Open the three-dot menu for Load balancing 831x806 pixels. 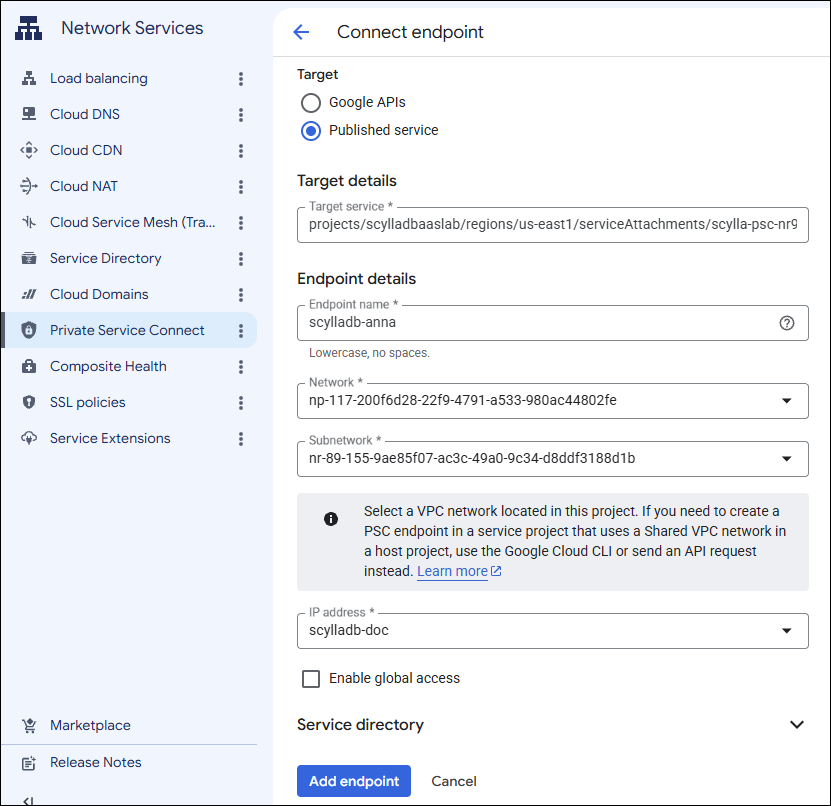pyautogui.click(x=241, y=79)
